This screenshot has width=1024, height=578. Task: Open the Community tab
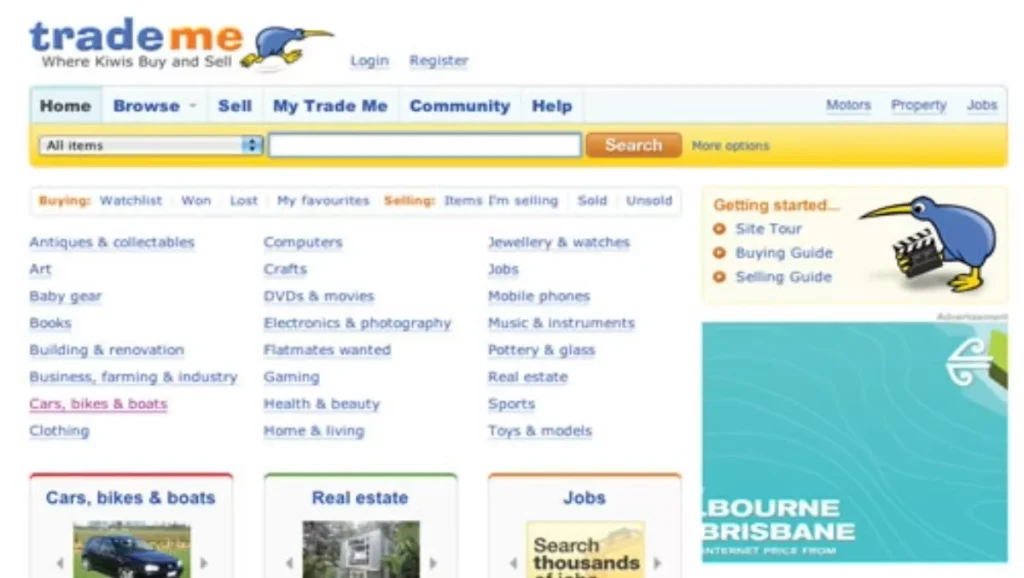point(460,106)
